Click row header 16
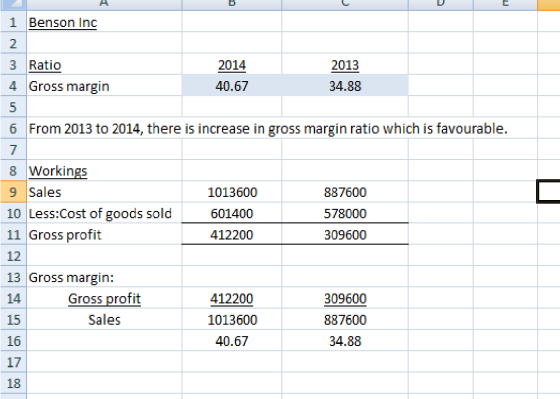 pos(13,341)
